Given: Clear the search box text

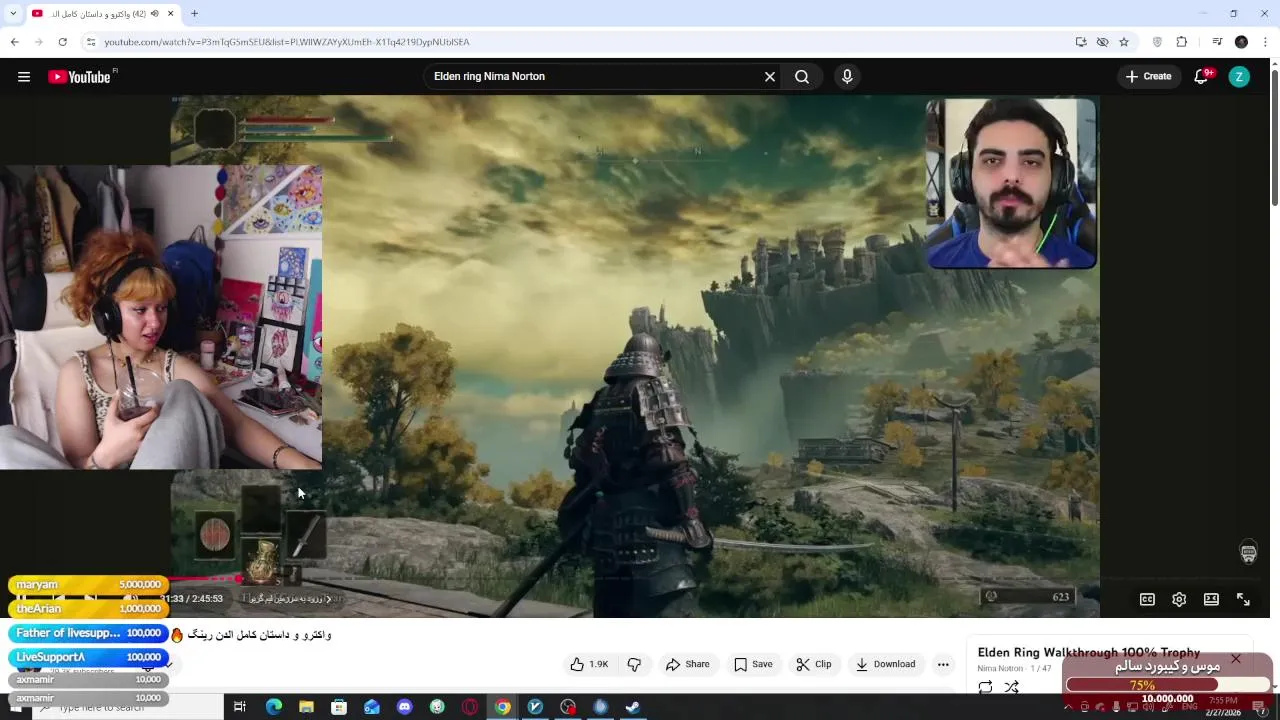Looking at the screenshot, I should 770,76.
